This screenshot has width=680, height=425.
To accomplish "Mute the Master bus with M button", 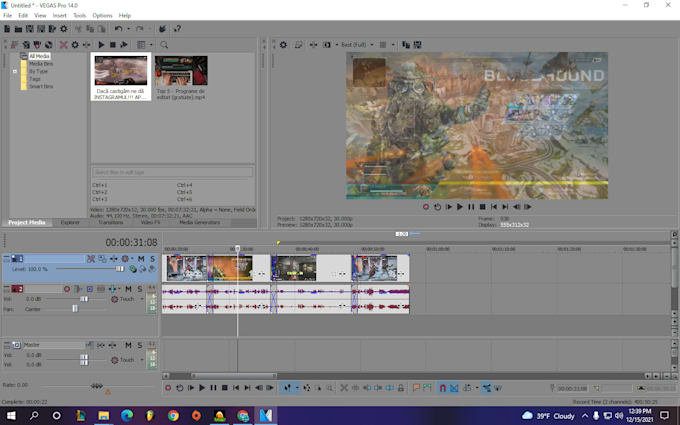I will coord(128,345).
